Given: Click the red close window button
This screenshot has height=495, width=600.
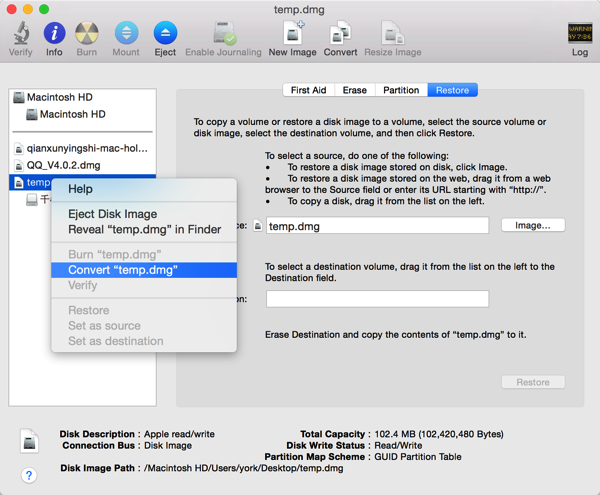Looking at the screenshot, I should click(12, 9).
